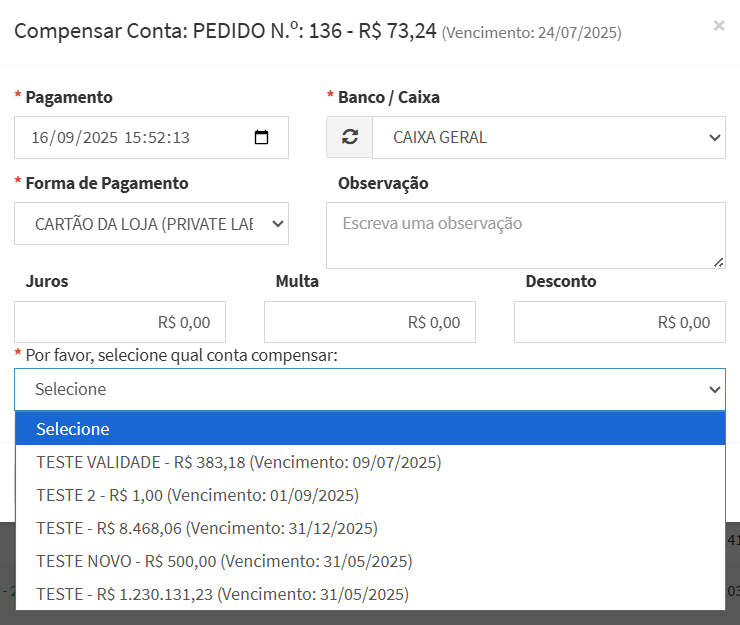Select TESTE - R$ 1.230.131,23 option

222,594
